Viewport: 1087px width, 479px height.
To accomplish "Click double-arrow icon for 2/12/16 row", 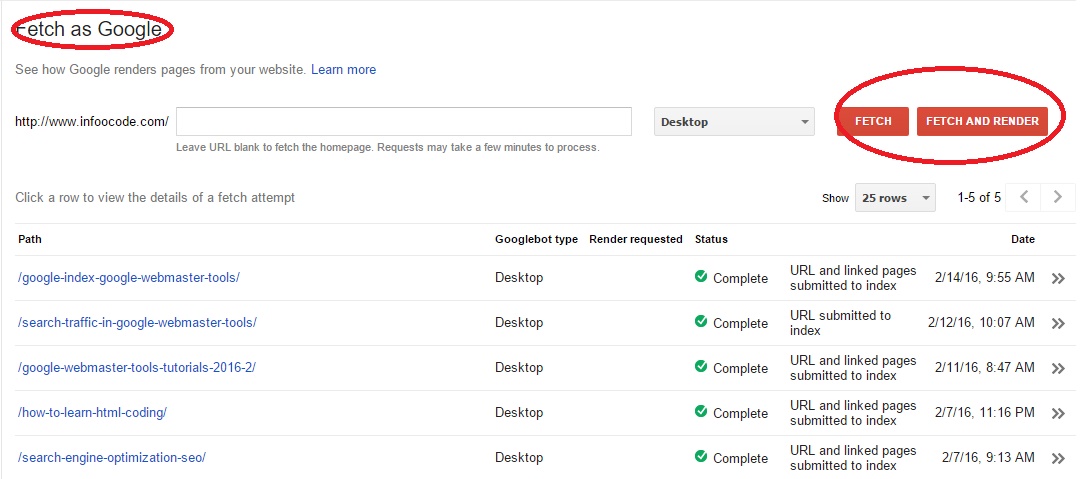I will click(1058, 324).
